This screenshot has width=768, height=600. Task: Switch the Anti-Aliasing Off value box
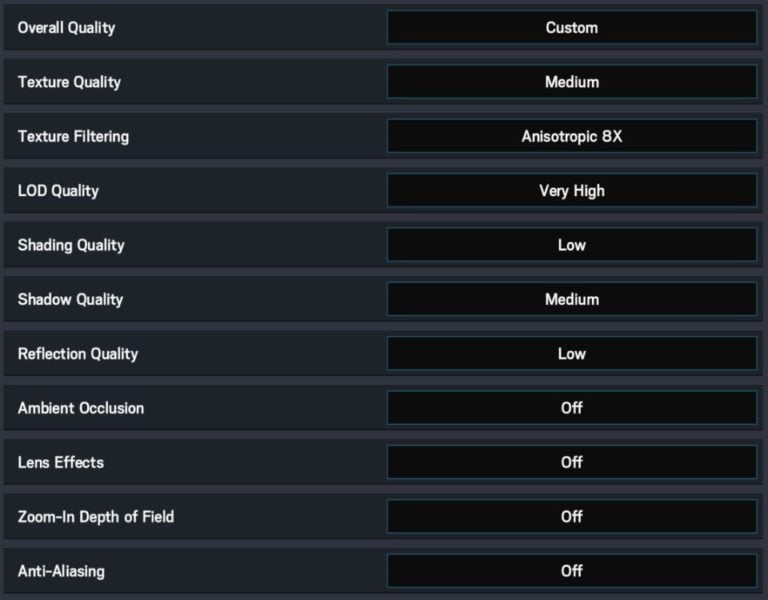(571, 571)
